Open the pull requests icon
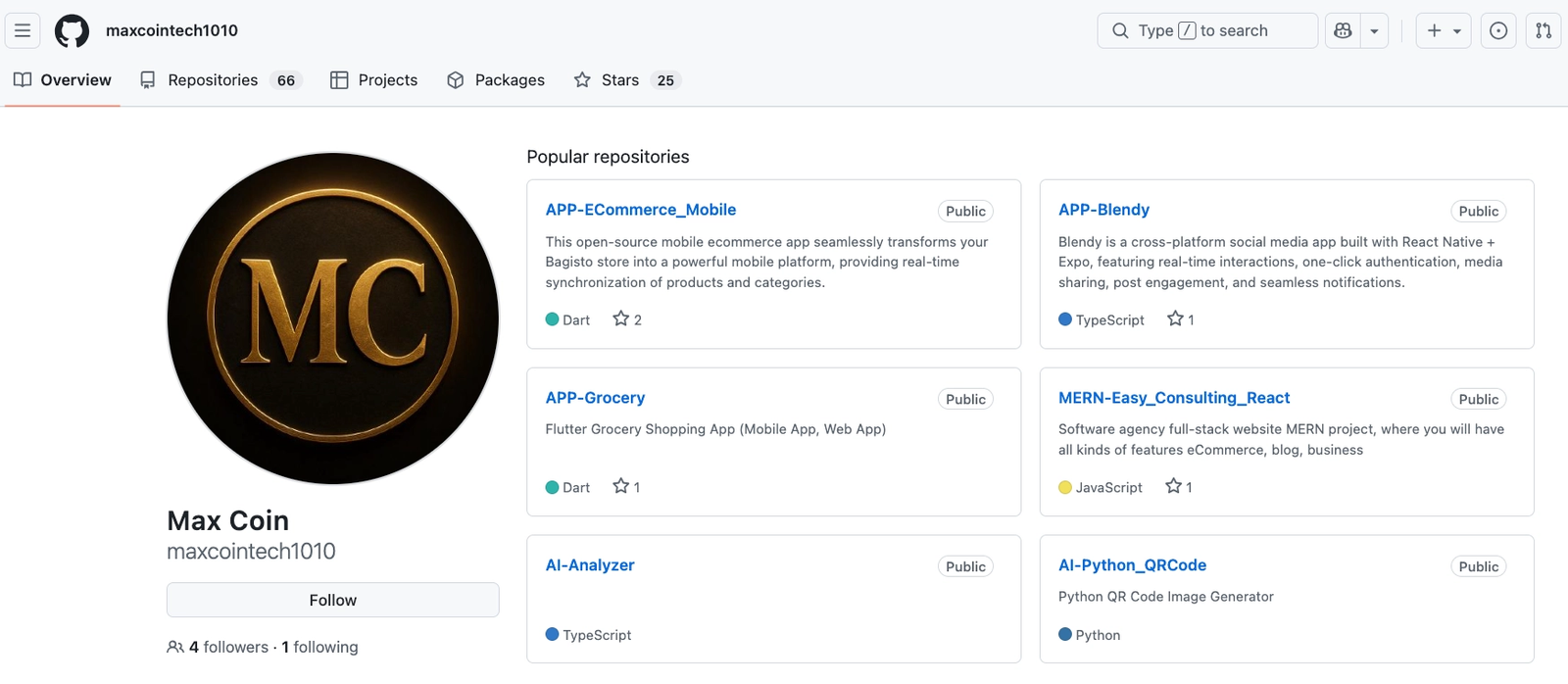 1543,30
